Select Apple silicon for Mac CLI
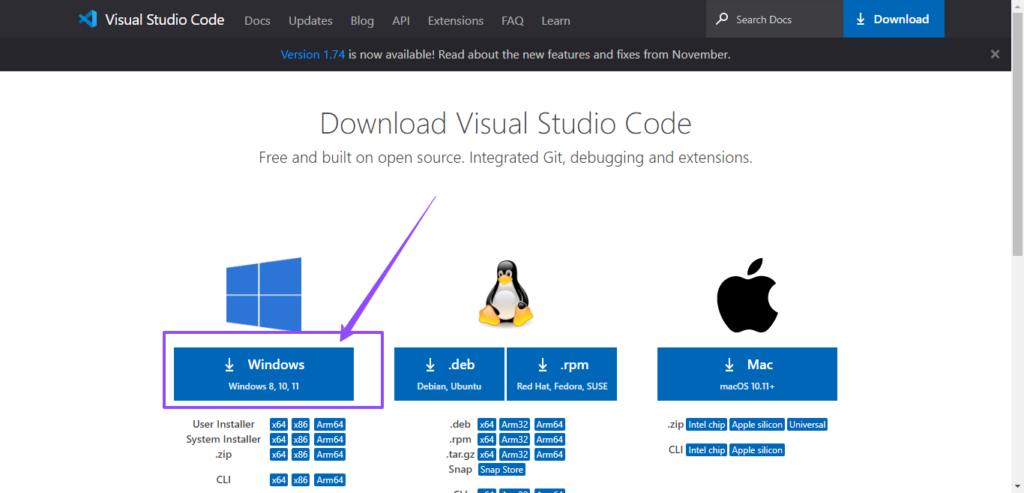The image size is (1024, 493). [x=757, y=450]
